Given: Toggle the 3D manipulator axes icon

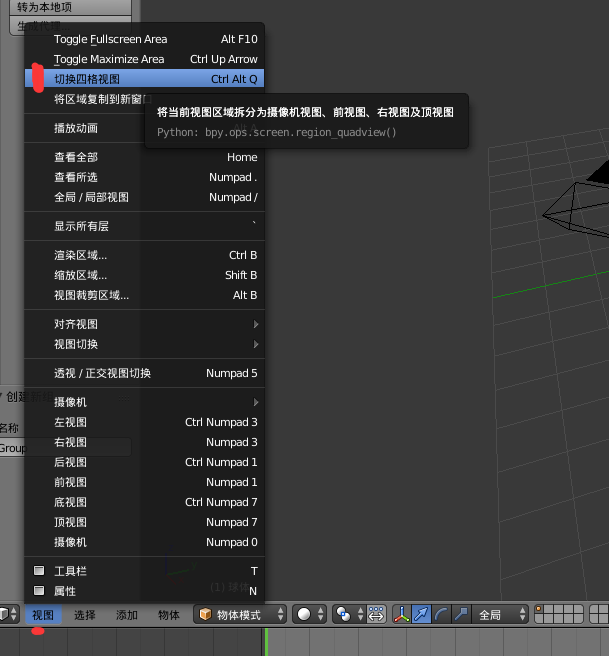Looking at the screenshot, I should pos(401,614).
